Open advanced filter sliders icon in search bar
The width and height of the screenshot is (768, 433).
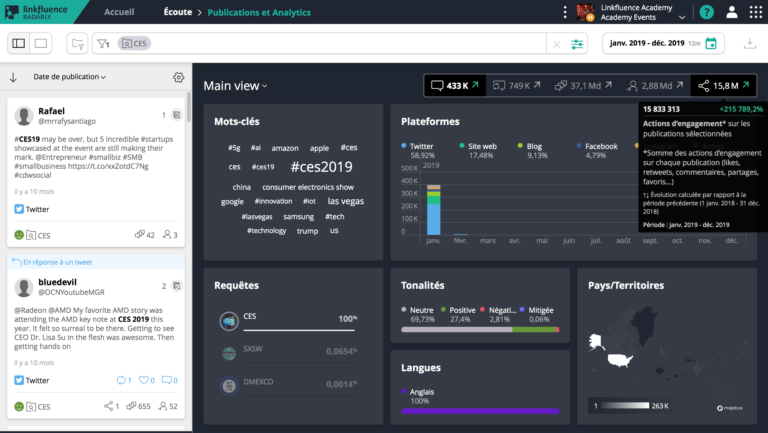(578, 44)
